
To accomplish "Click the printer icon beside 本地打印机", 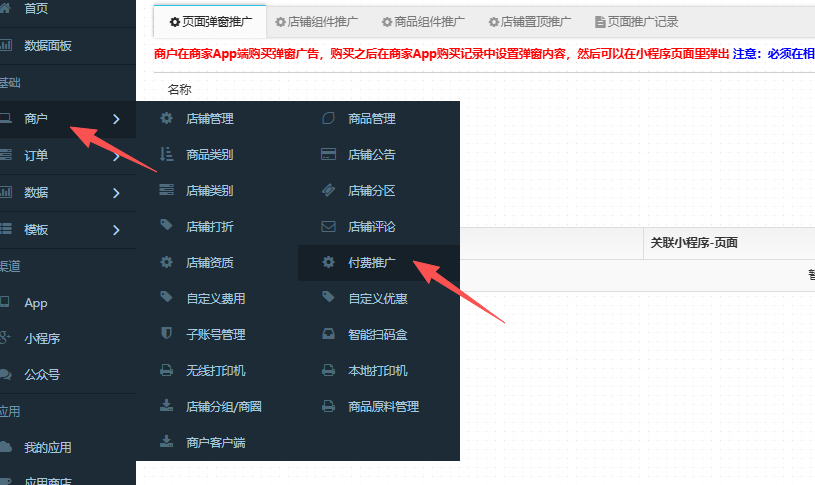I will pyautogui.click(x=328, y=370).
